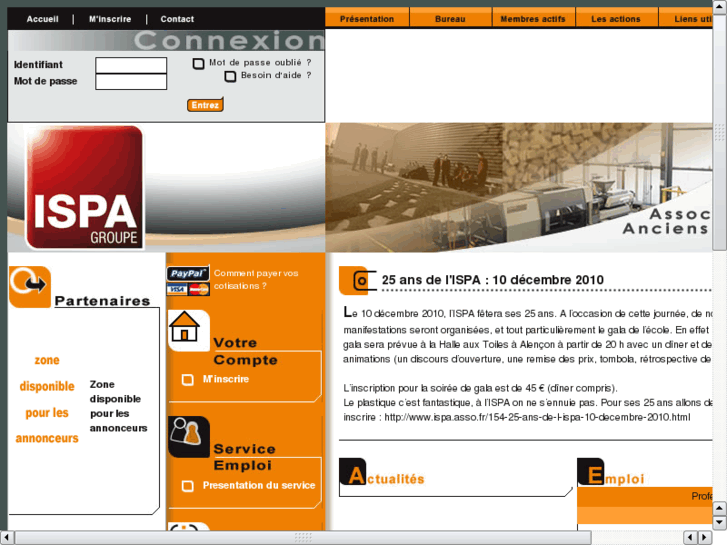Open the Contact menu item
The width and height of the screenshot is (727, 545).
pyautogui.click(x=177, y=19)
